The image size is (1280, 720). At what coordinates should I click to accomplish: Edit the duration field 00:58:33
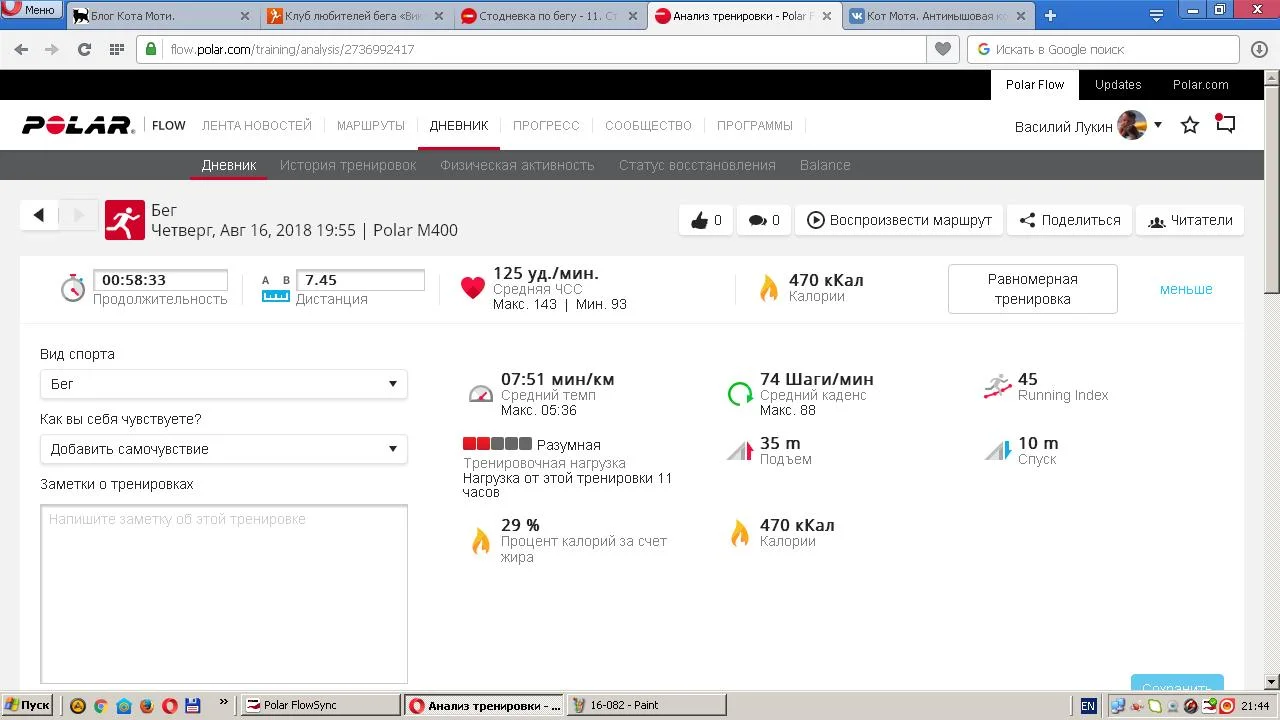[160, 281]
